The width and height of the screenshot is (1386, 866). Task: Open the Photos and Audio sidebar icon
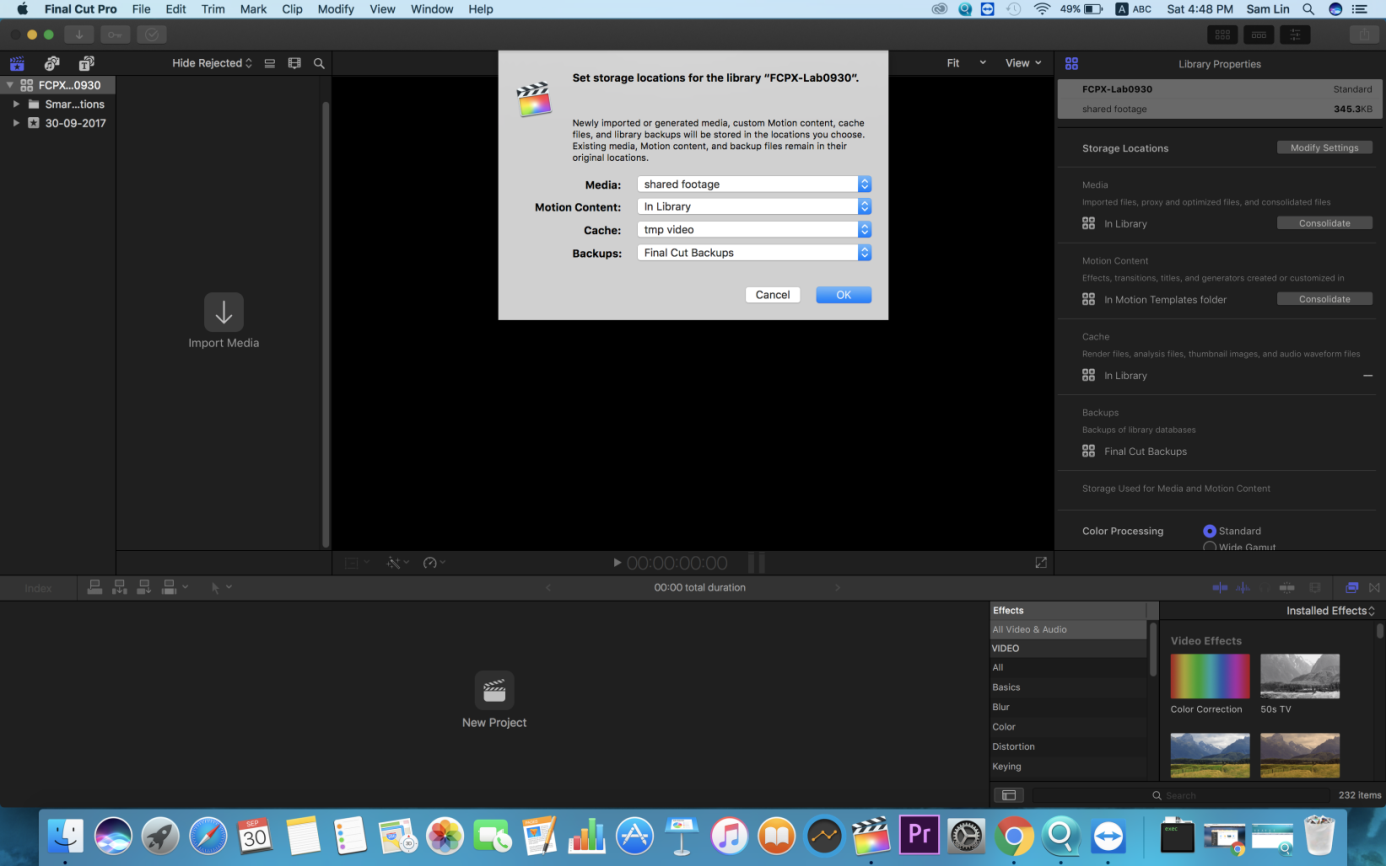pyautogui.click(x=52, y=63)
